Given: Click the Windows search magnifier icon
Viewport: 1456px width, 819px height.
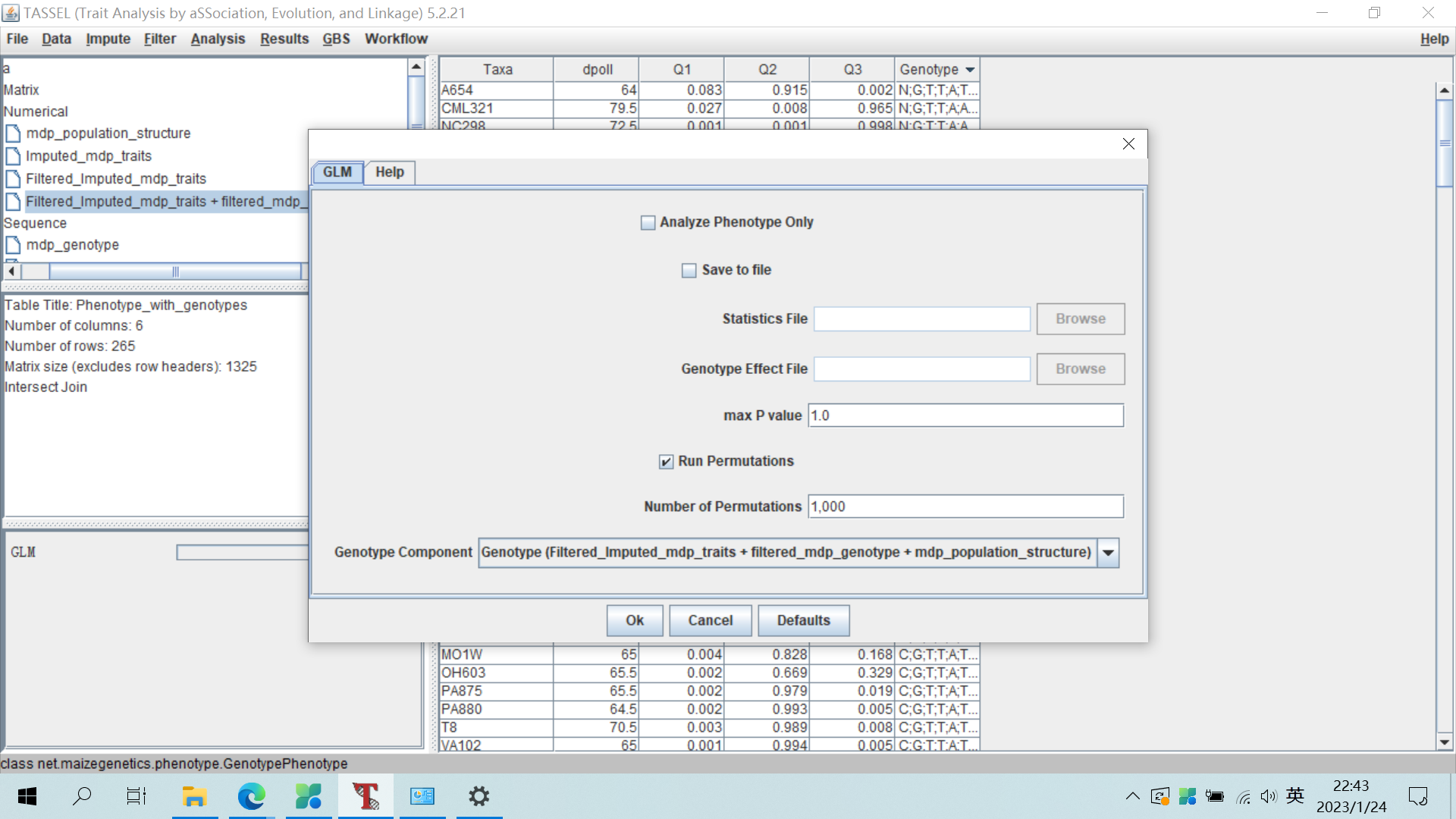Looking at the screenshot, I should 82,796.
